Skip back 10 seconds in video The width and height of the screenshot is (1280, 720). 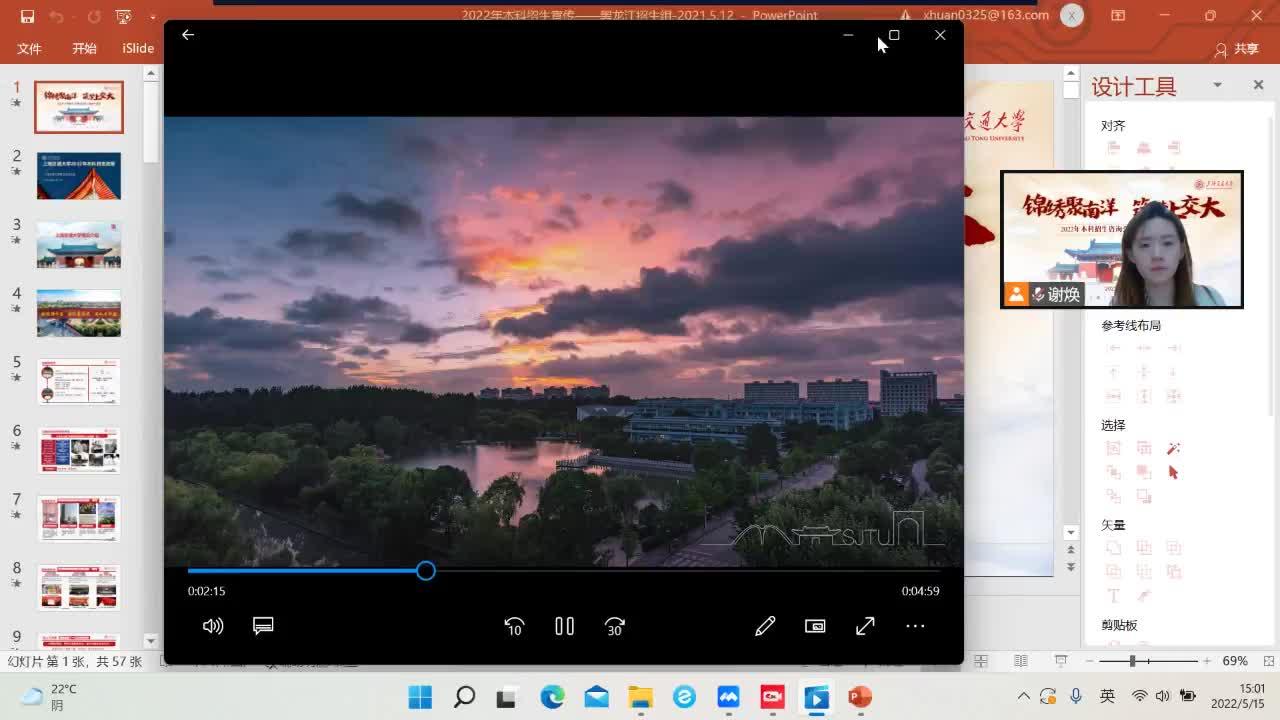coord(514,626)
